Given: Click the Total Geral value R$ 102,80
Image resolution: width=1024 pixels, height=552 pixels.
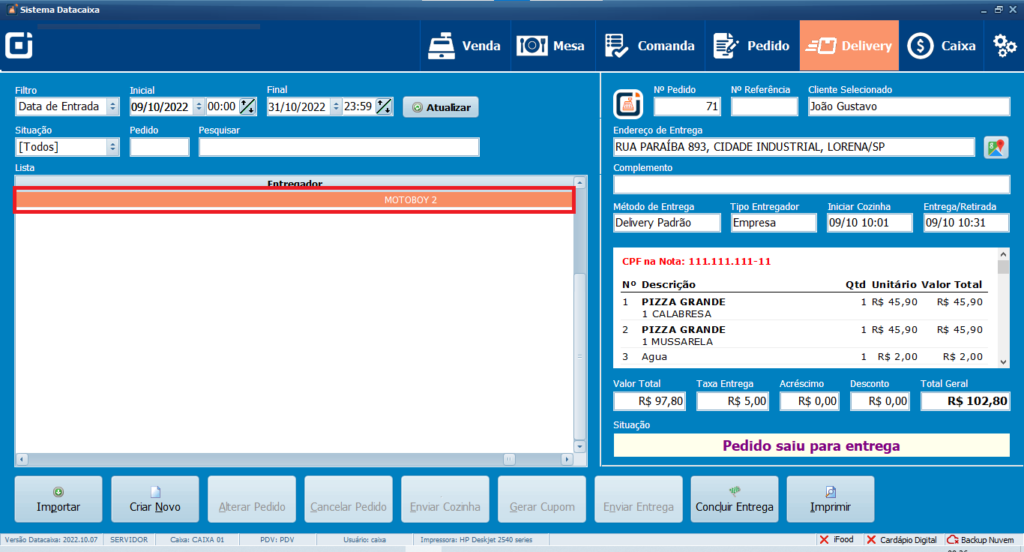Looking at the screenshot, I should (965, 401).
